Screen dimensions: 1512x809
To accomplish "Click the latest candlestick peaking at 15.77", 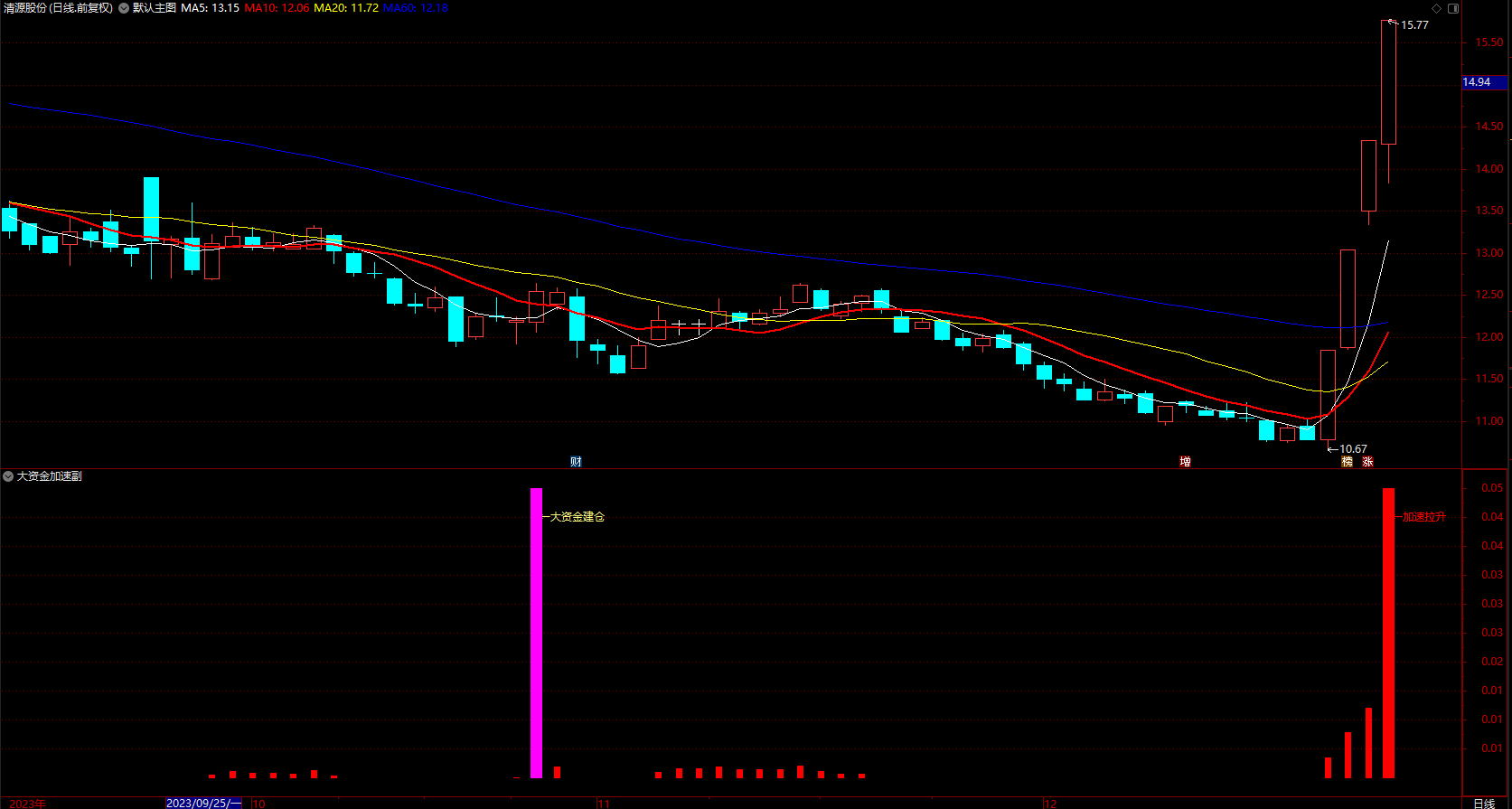I will (x=1389, y=82).
